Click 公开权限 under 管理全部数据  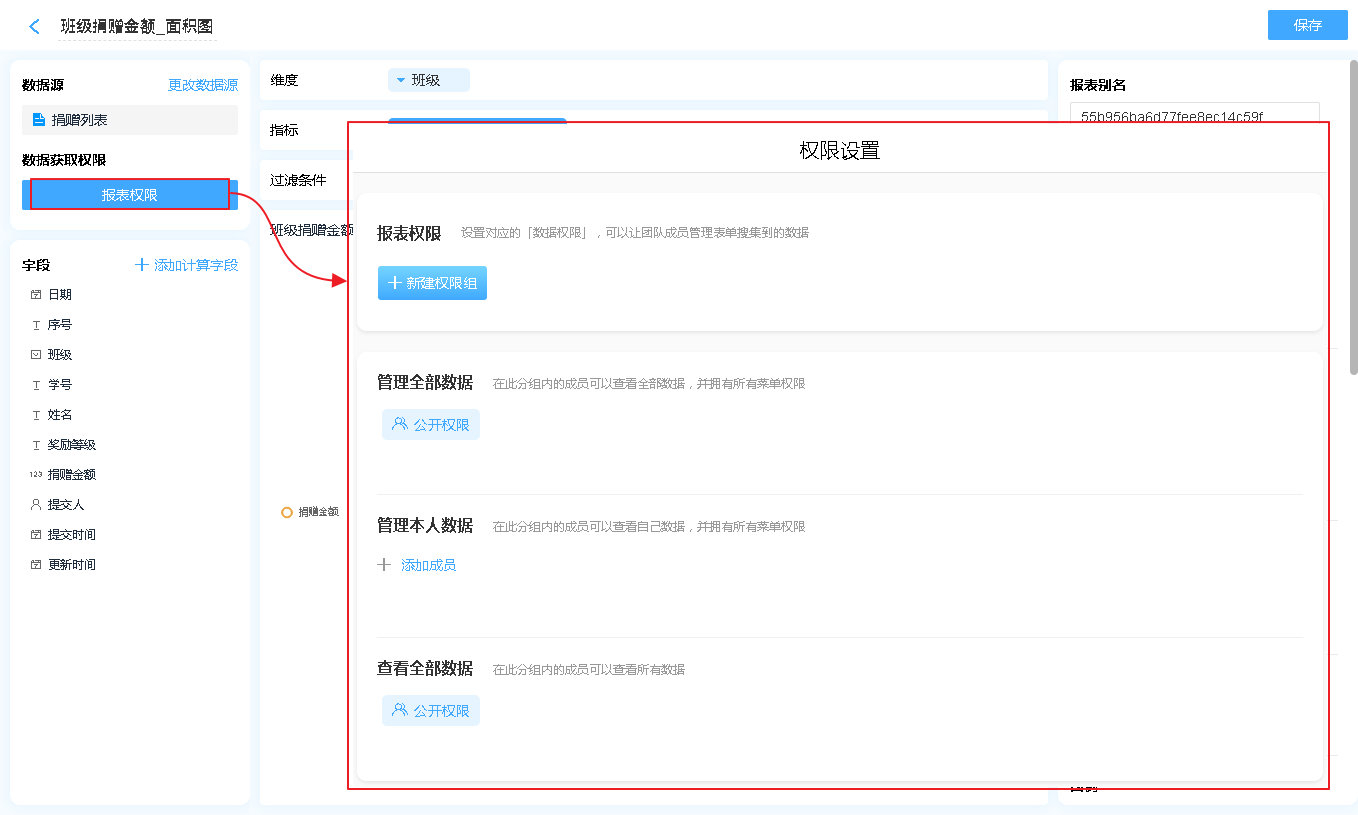431,425
